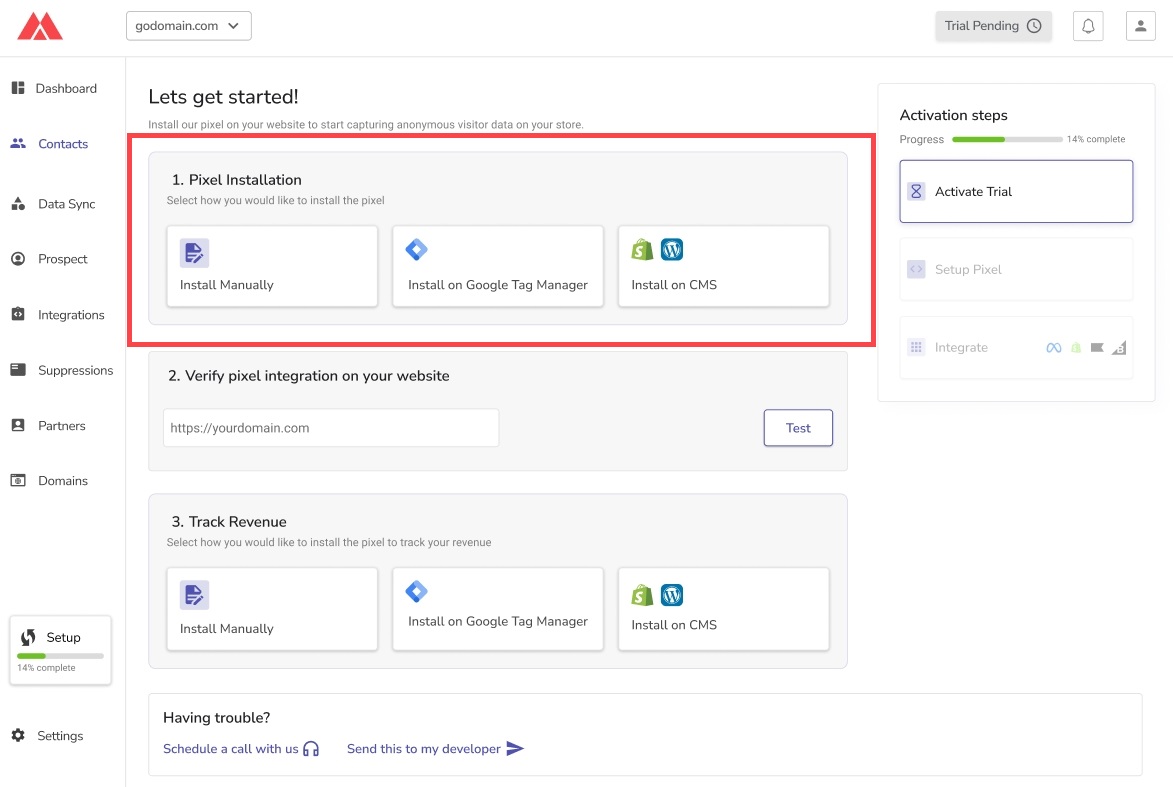Click the hourglass icon on Activate Trial
Screen dimensions: 1173x787
pos(916,192)
